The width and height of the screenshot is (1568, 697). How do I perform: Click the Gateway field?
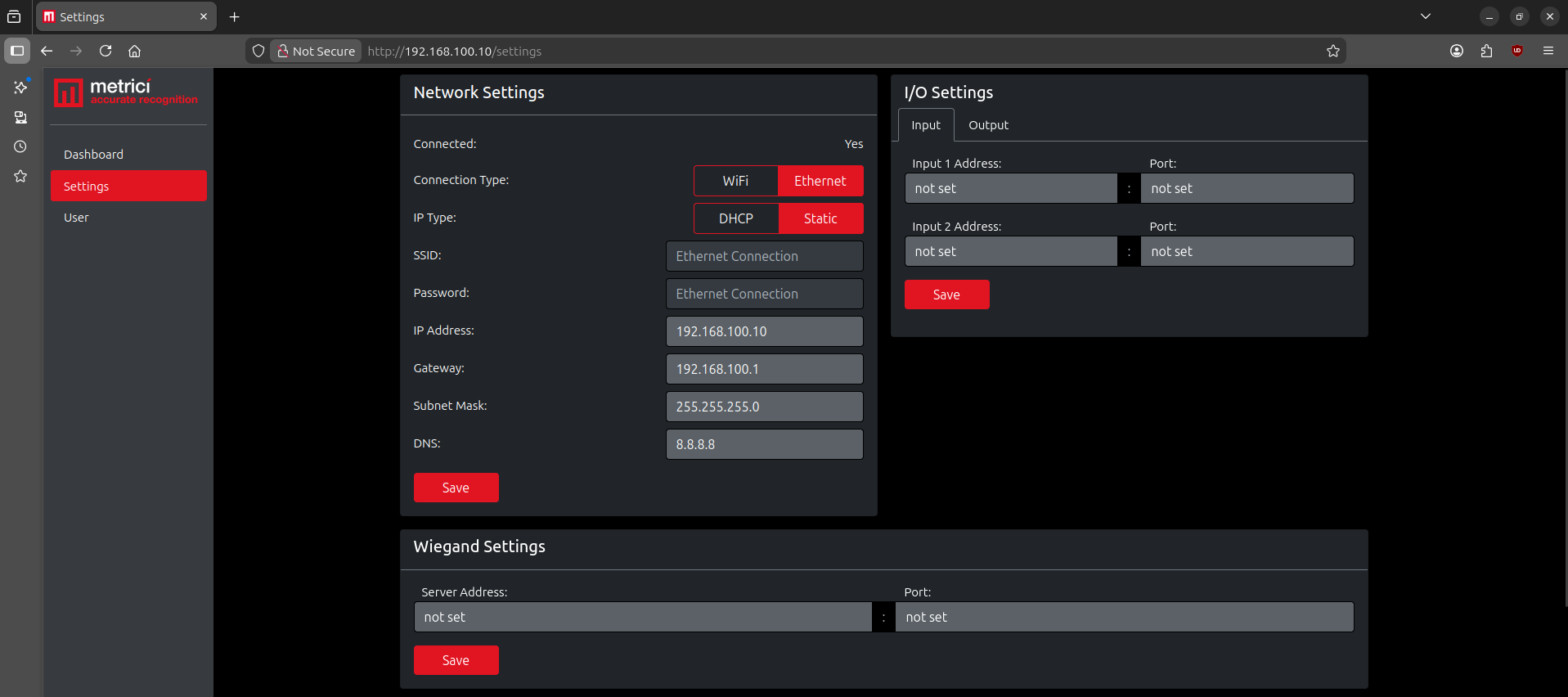[764, 369]
